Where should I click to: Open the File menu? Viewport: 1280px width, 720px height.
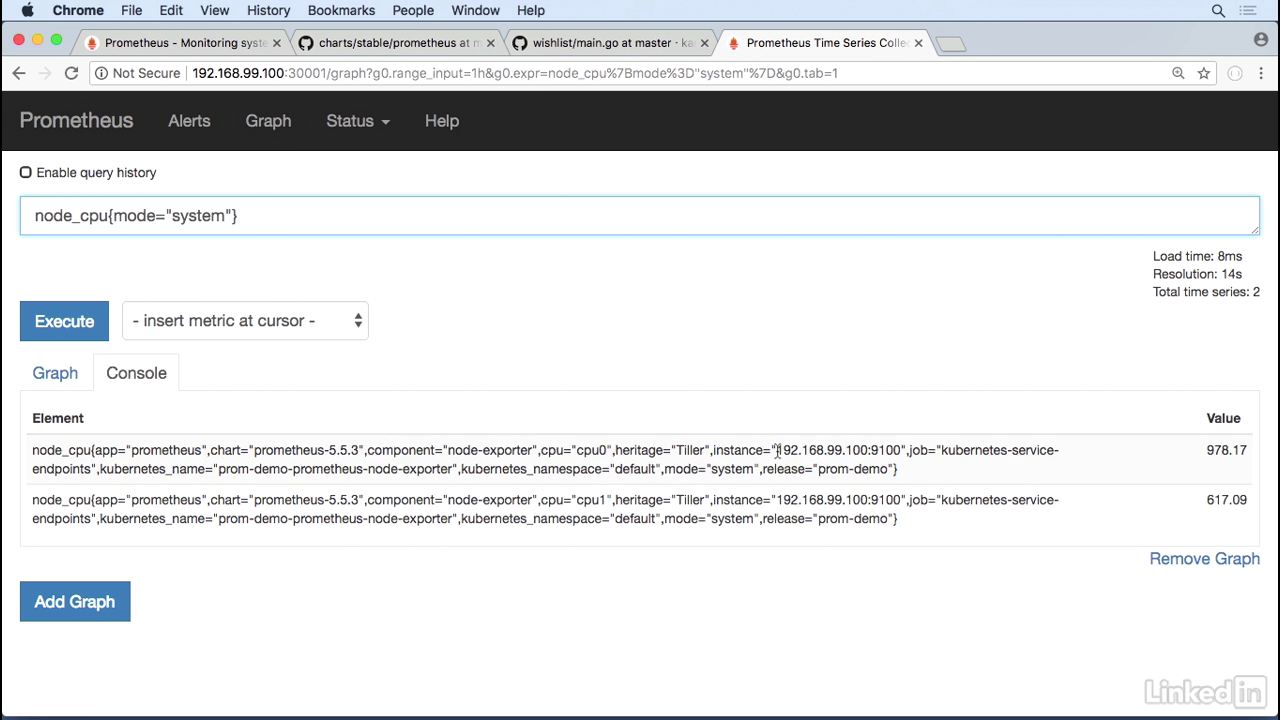pyautogui.click(x=131, y=10)
